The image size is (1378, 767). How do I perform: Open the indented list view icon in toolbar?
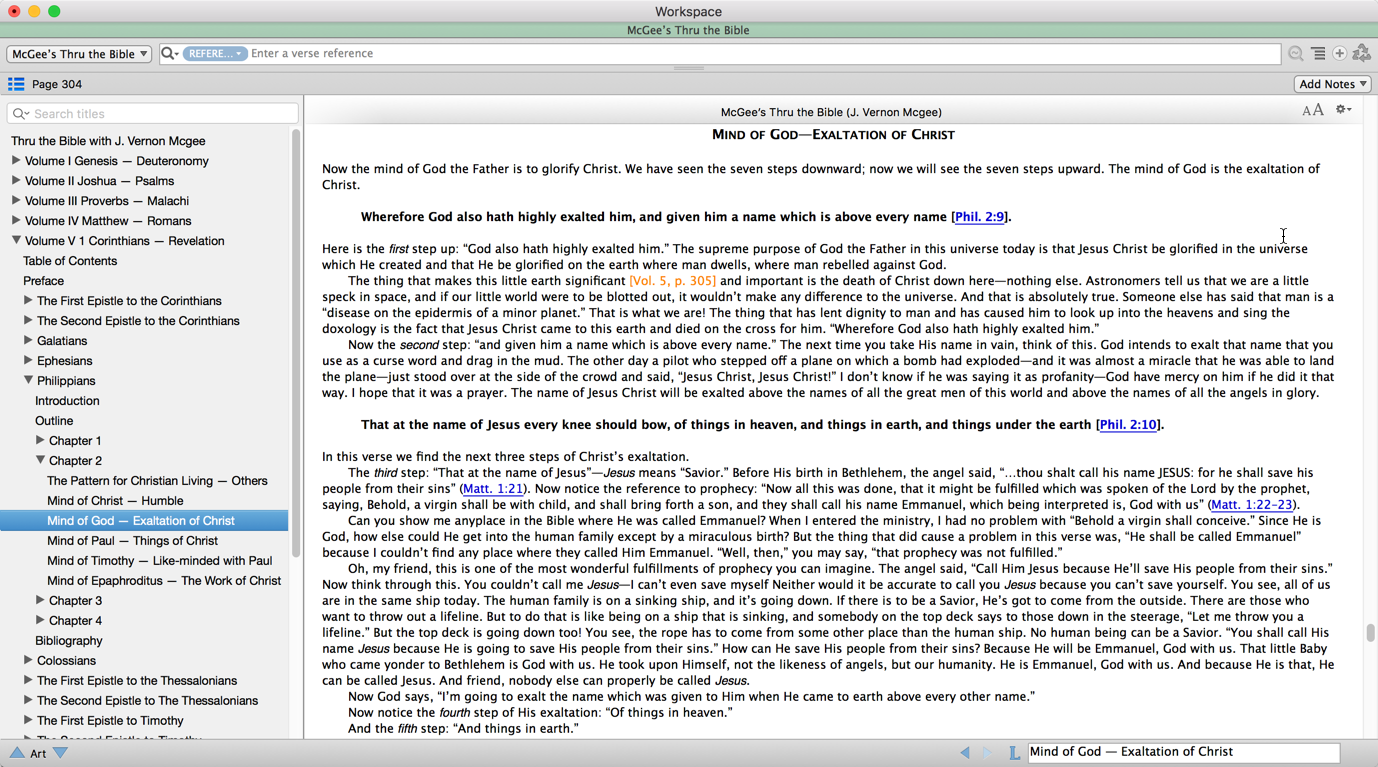point(1318,53)
